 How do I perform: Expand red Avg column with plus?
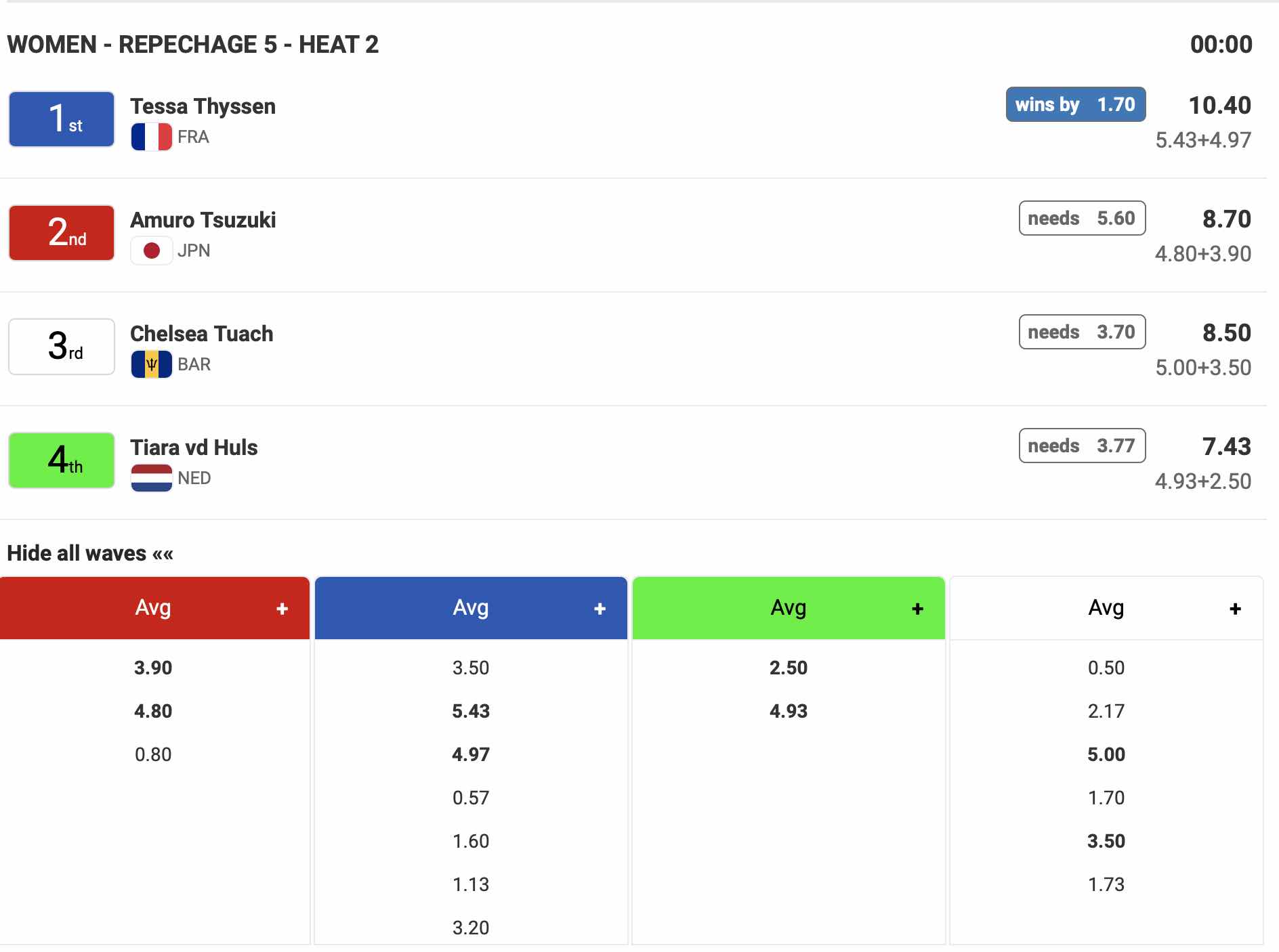pyautogui.click(x=282, y=609)
